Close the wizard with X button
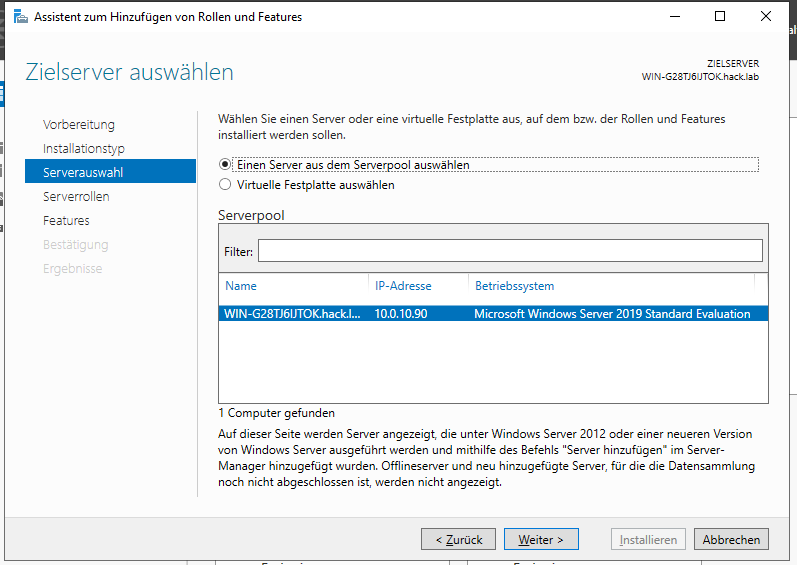797x565 pixels. [767, 17]
